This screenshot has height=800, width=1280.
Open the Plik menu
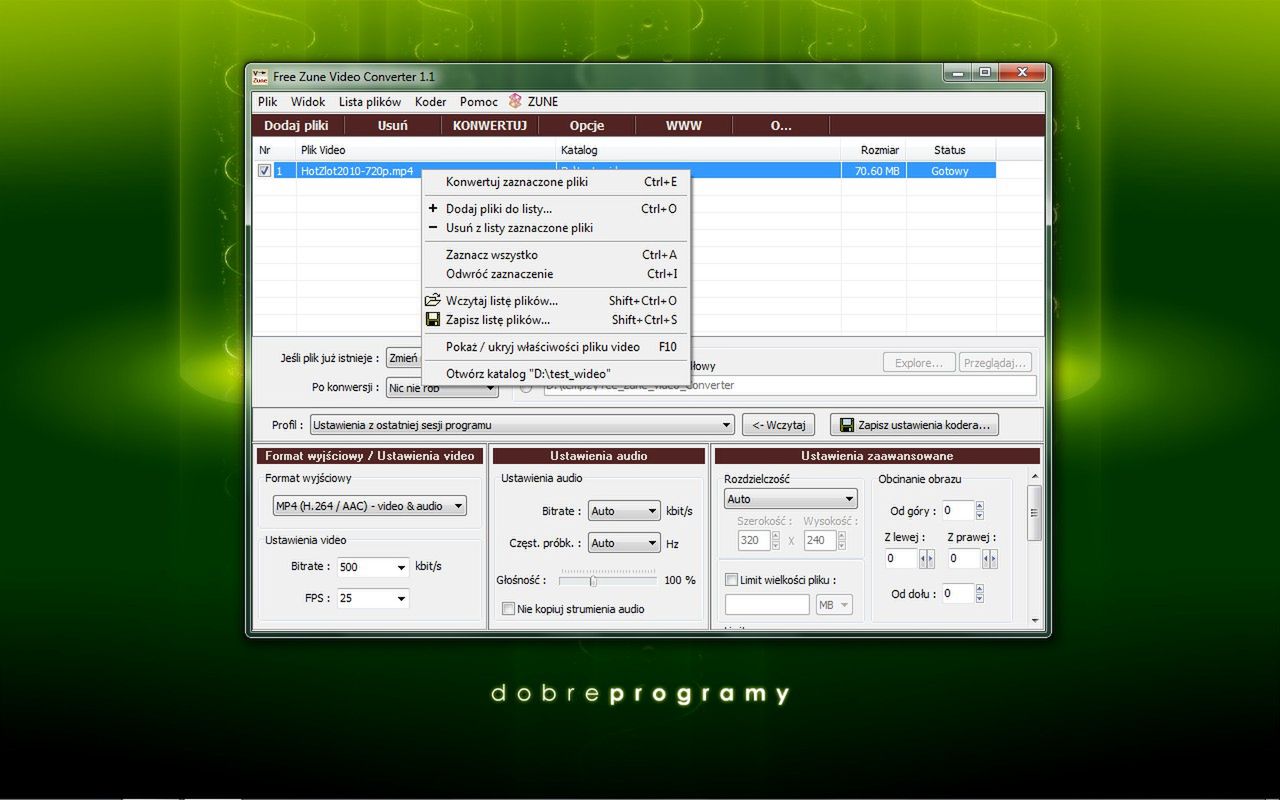tap(267, 102)
